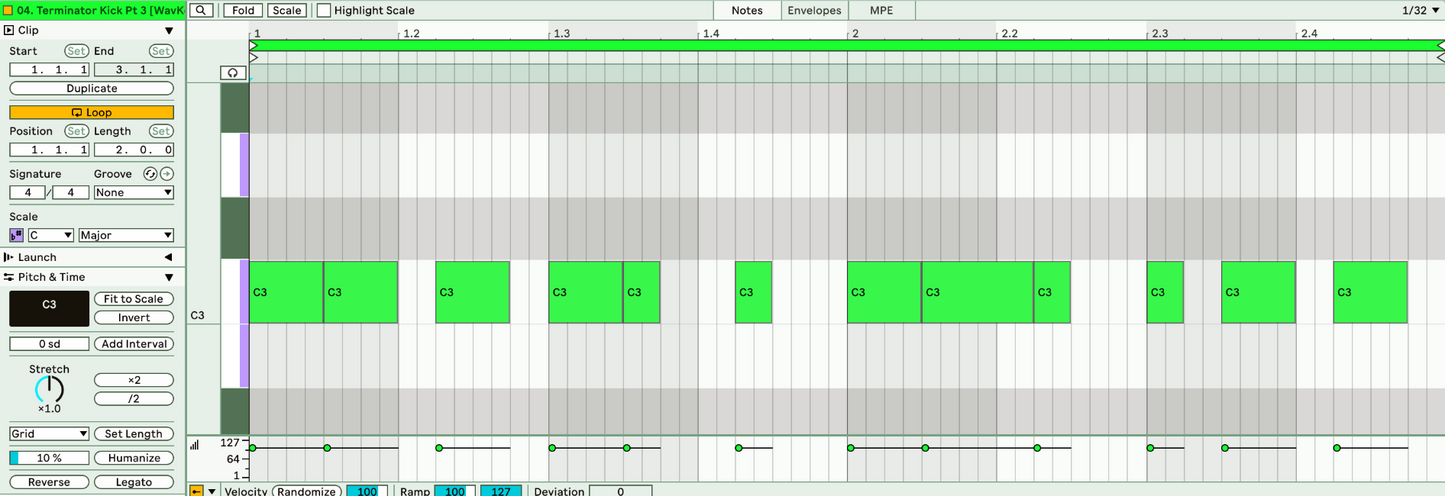Click the velocity lane bars icon
Viewport: 1445px width, 496px height.
194,445
